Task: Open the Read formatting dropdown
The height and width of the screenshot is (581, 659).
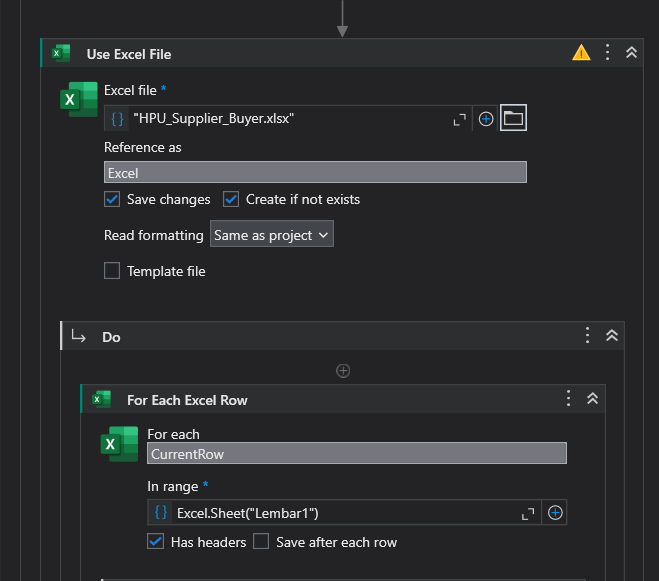Action: [272, 234]
